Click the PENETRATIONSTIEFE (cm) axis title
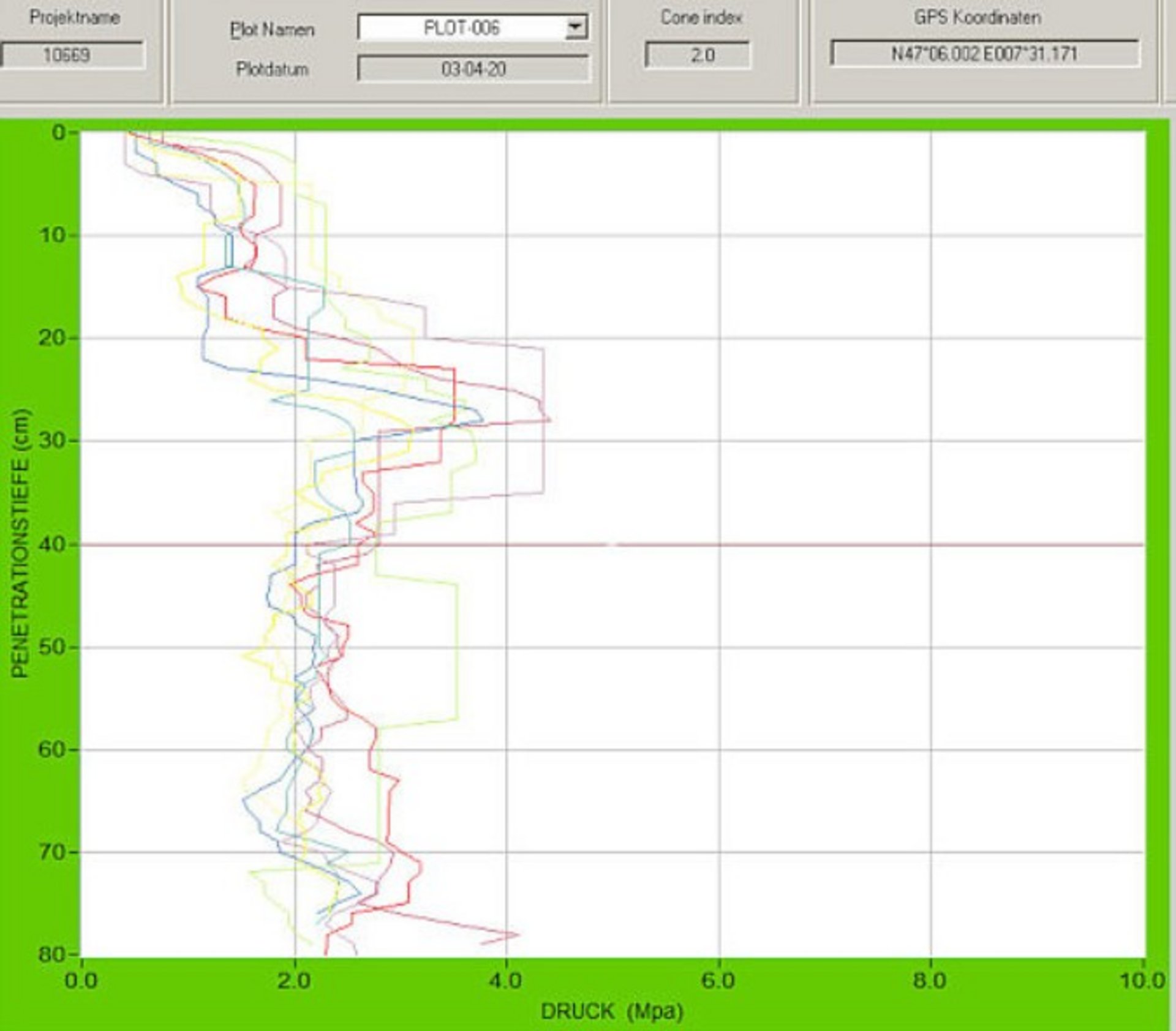This screenshot has width=1176, height=1031. tap(21, 544)
